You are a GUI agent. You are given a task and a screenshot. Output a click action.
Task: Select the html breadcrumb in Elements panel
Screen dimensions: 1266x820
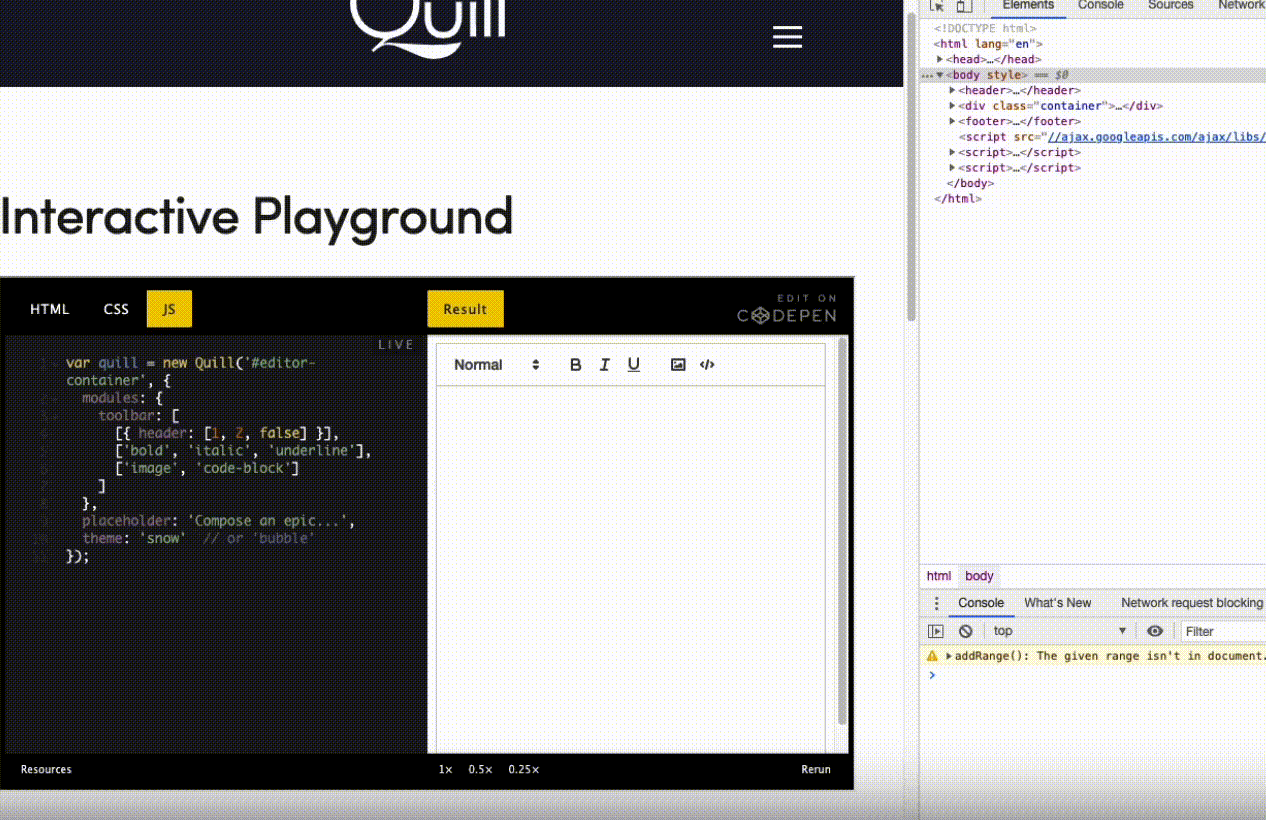(939, 576)
